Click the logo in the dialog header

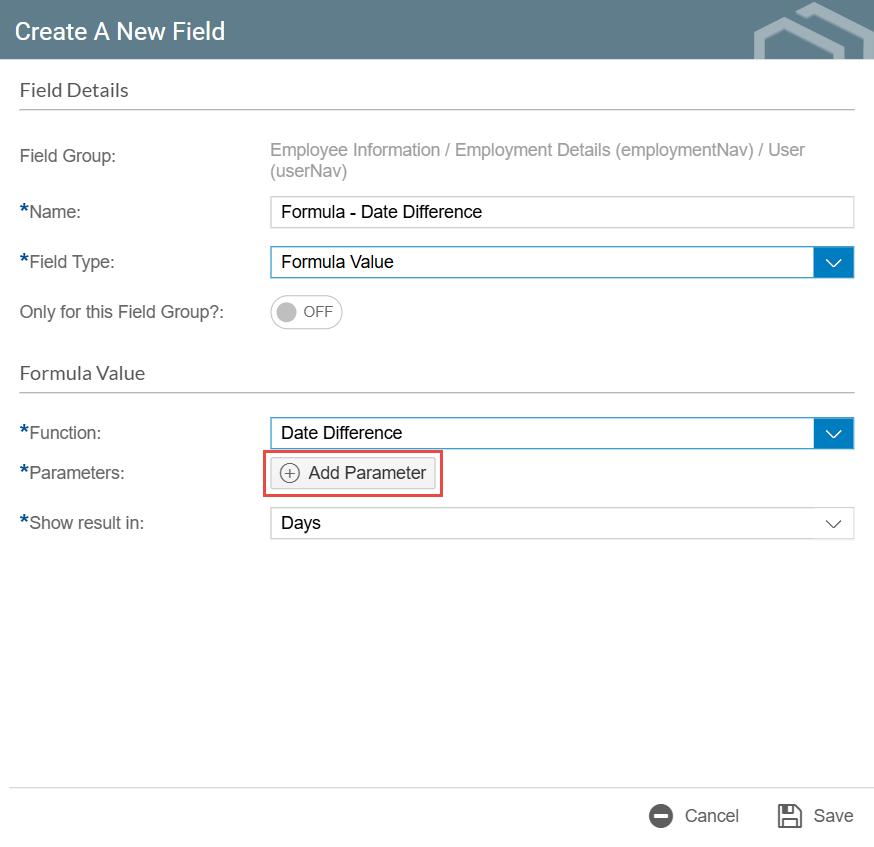(812, 32)
